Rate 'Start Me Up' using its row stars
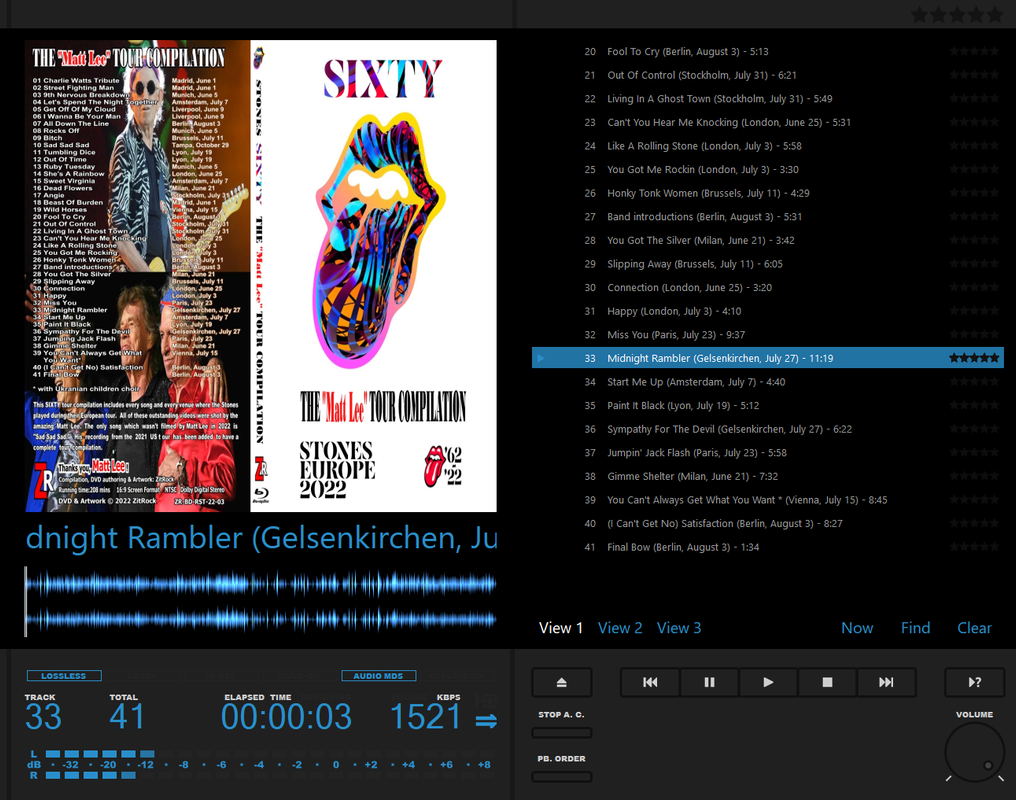The image size is (1016, 800). click(974, 382)
